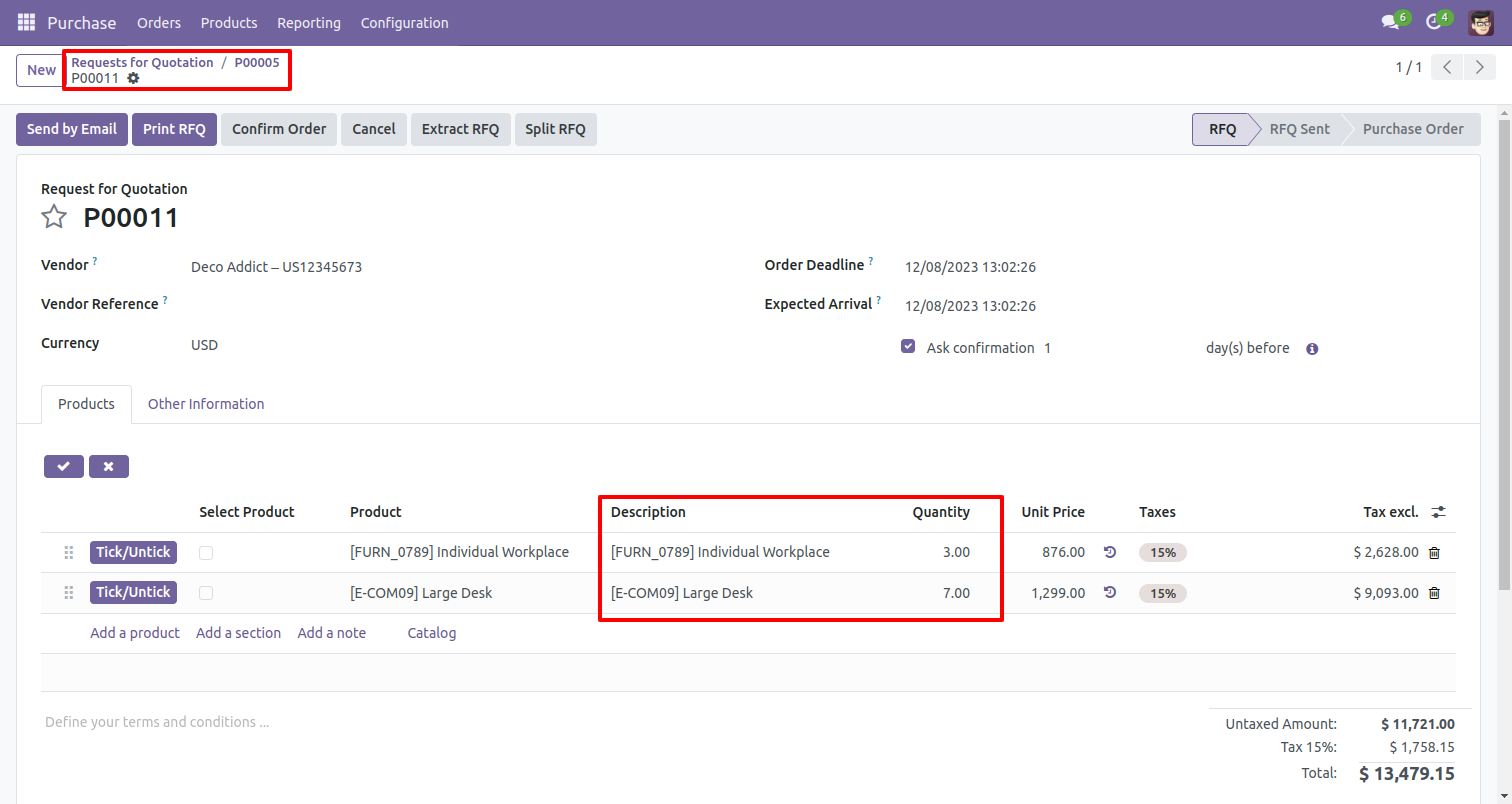
Task: Click price history icon for Large Desk
Action: coord(1110,593)
